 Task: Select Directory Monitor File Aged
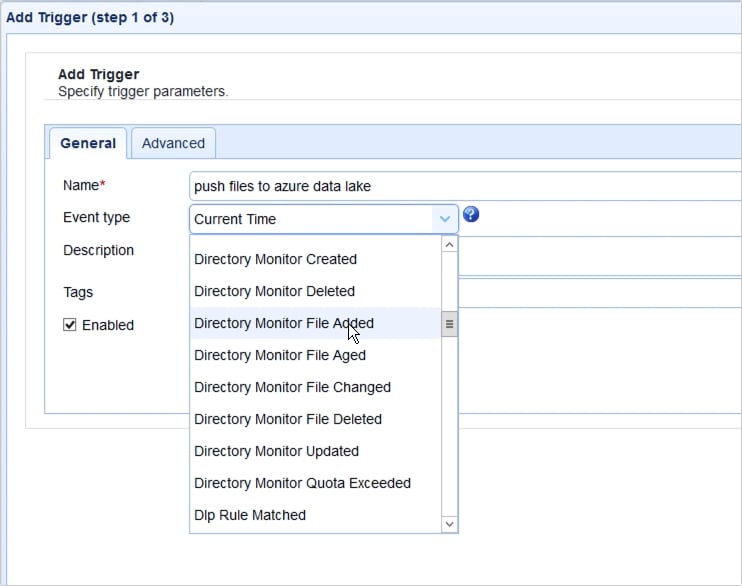point(280,355)
